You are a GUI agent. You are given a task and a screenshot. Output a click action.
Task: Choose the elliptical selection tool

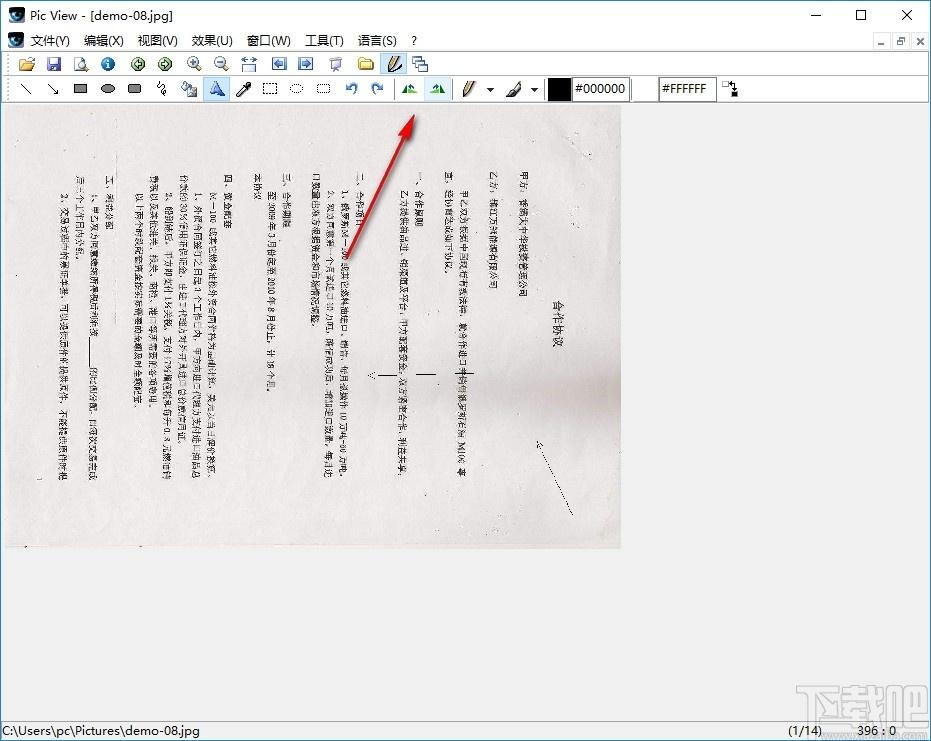[x=297, y=89]
